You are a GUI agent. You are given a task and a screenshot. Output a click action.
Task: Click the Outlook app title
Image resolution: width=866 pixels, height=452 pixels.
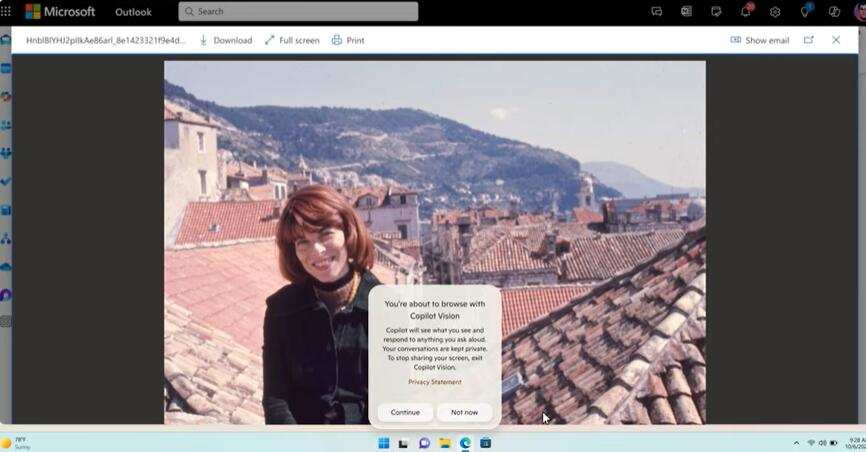tap(133, 12)
